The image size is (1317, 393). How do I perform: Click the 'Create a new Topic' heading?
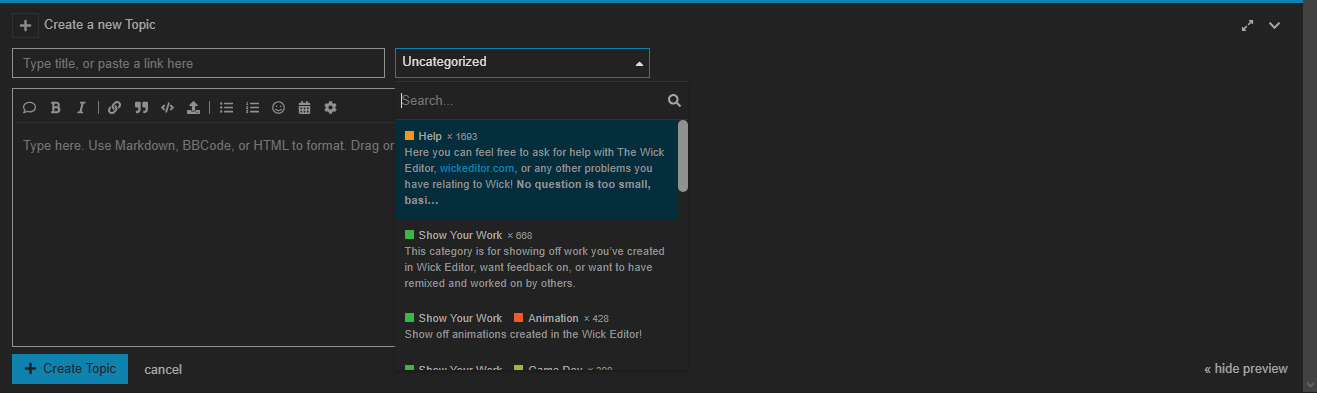[x=100, y=25]
